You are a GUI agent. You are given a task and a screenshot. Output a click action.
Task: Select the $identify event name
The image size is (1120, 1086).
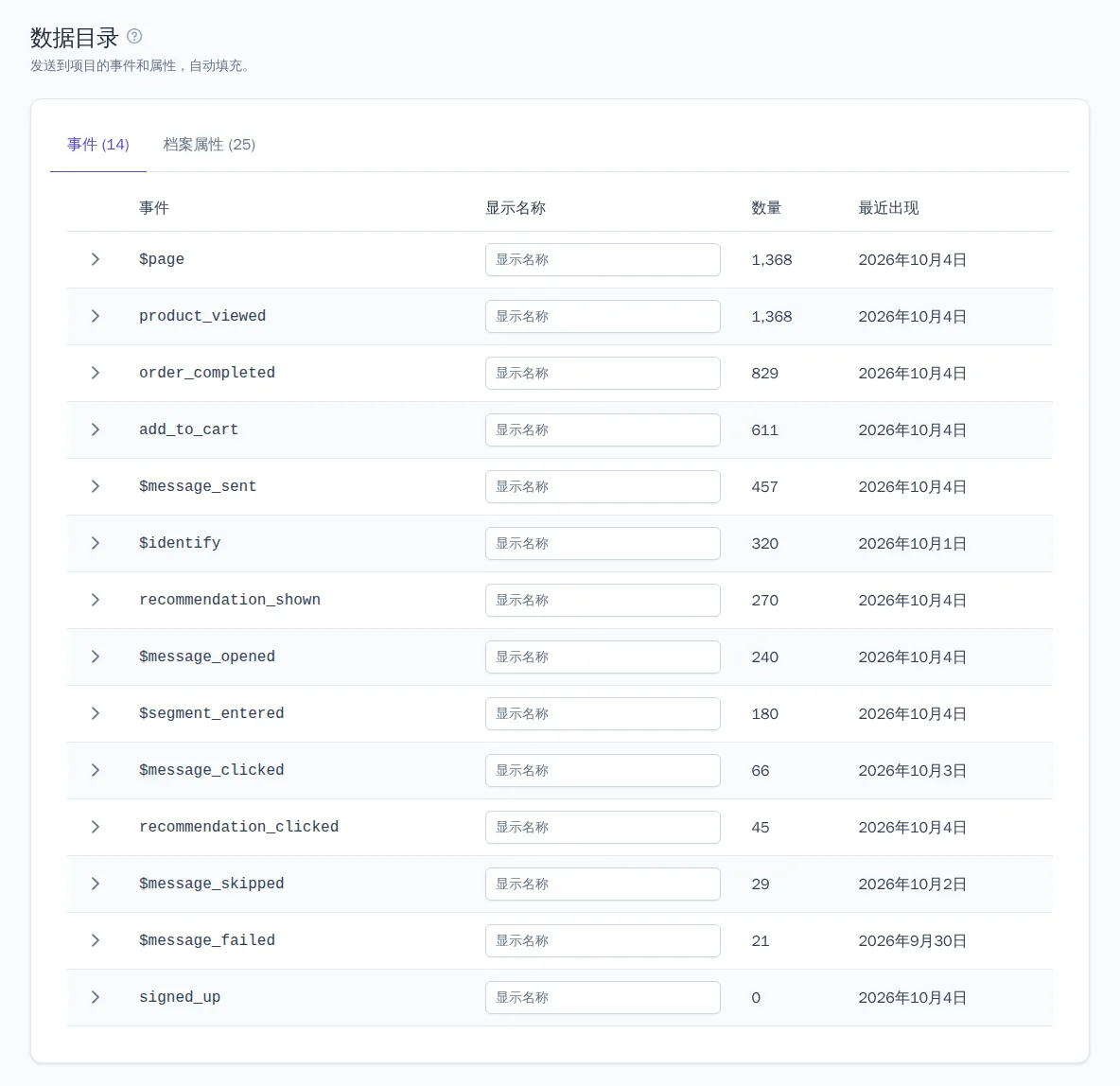pyautogui.click(x=180, y=543)
